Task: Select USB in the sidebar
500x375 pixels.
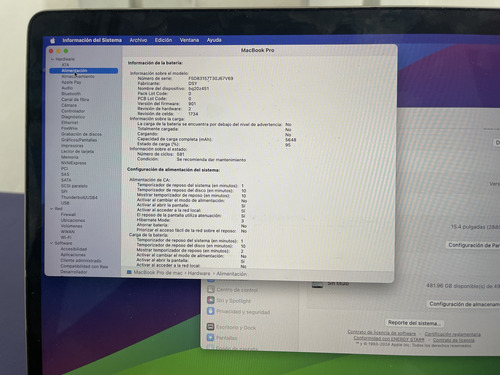Action: pos(65,203)
